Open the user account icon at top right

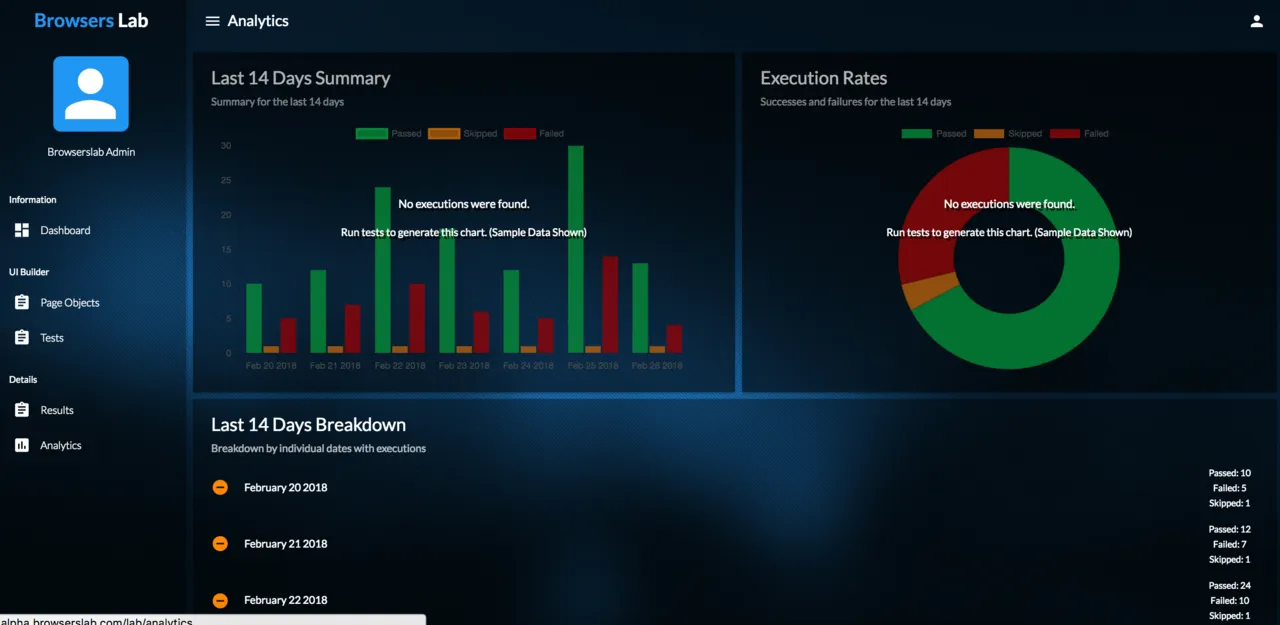[1257, 21]
